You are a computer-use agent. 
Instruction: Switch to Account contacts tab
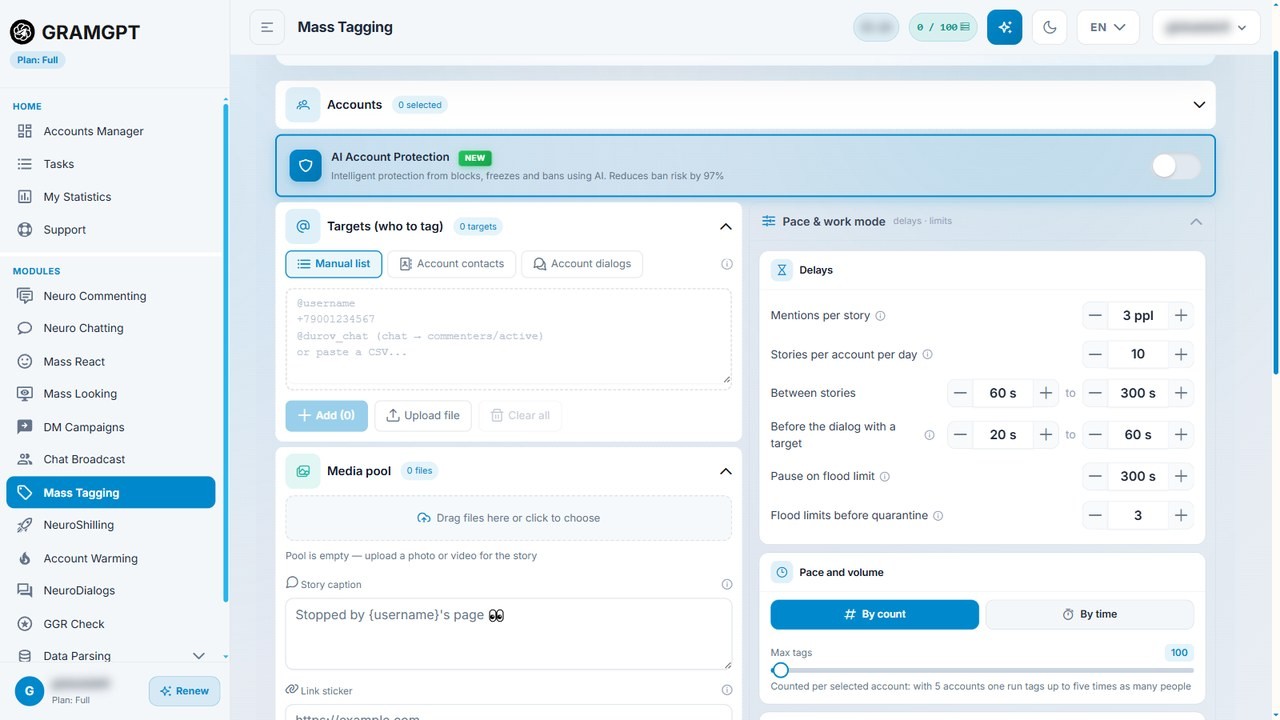click(452, 264)
